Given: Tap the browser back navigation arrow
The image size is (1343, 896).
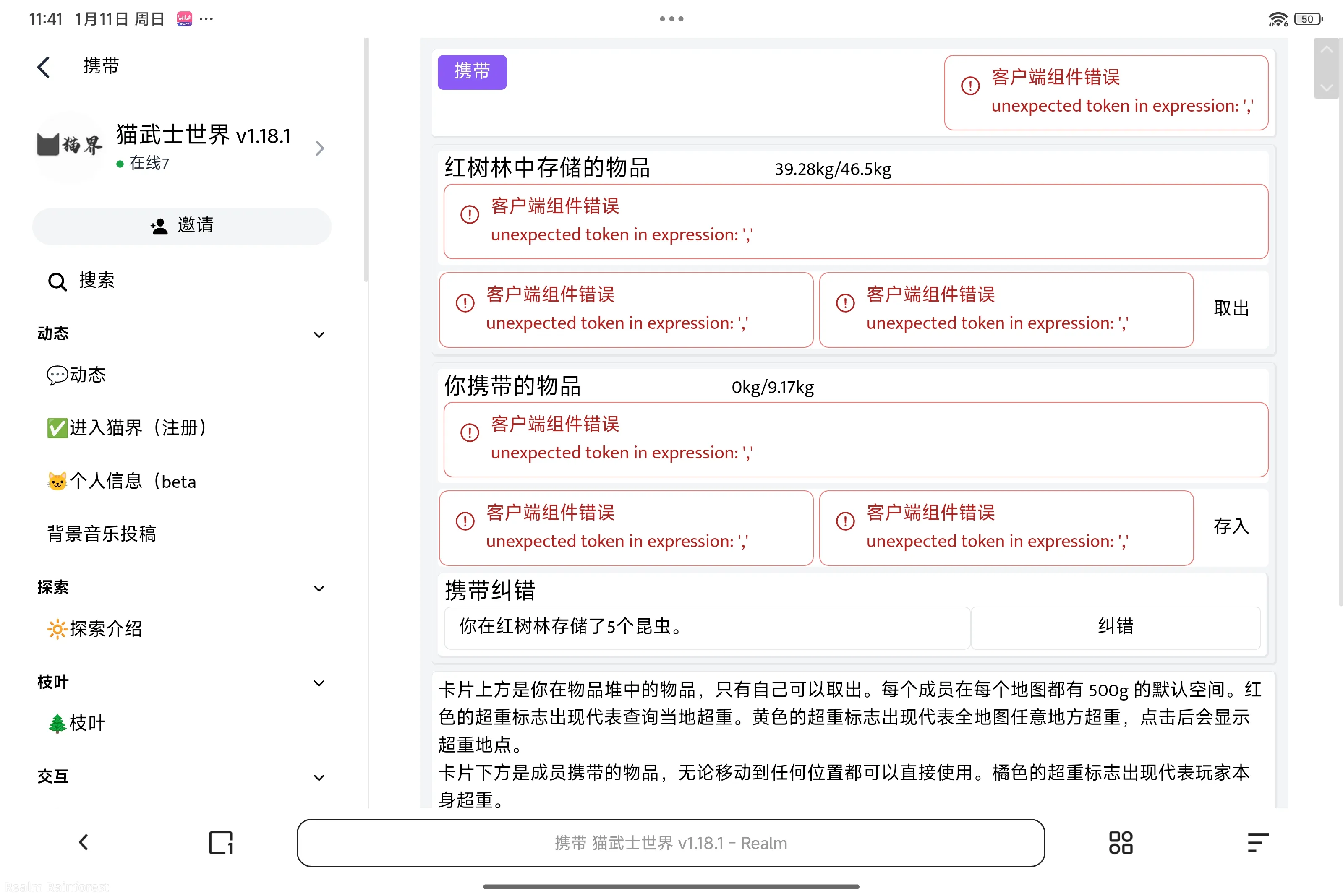Looking at the screenshot, I should pos(84,842).
